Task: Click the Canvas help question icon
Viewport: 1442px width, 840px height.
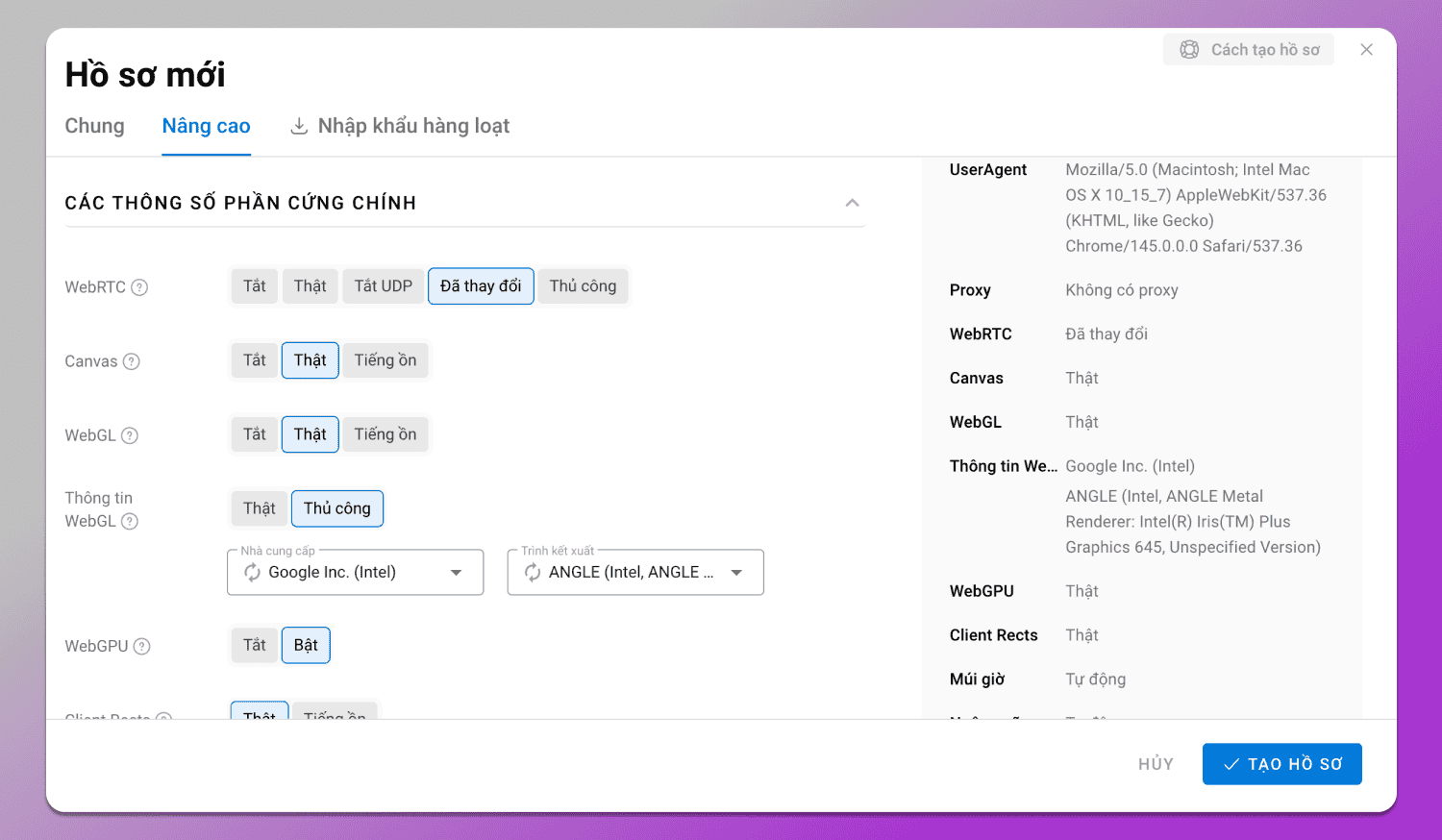Action: [132, 361]
